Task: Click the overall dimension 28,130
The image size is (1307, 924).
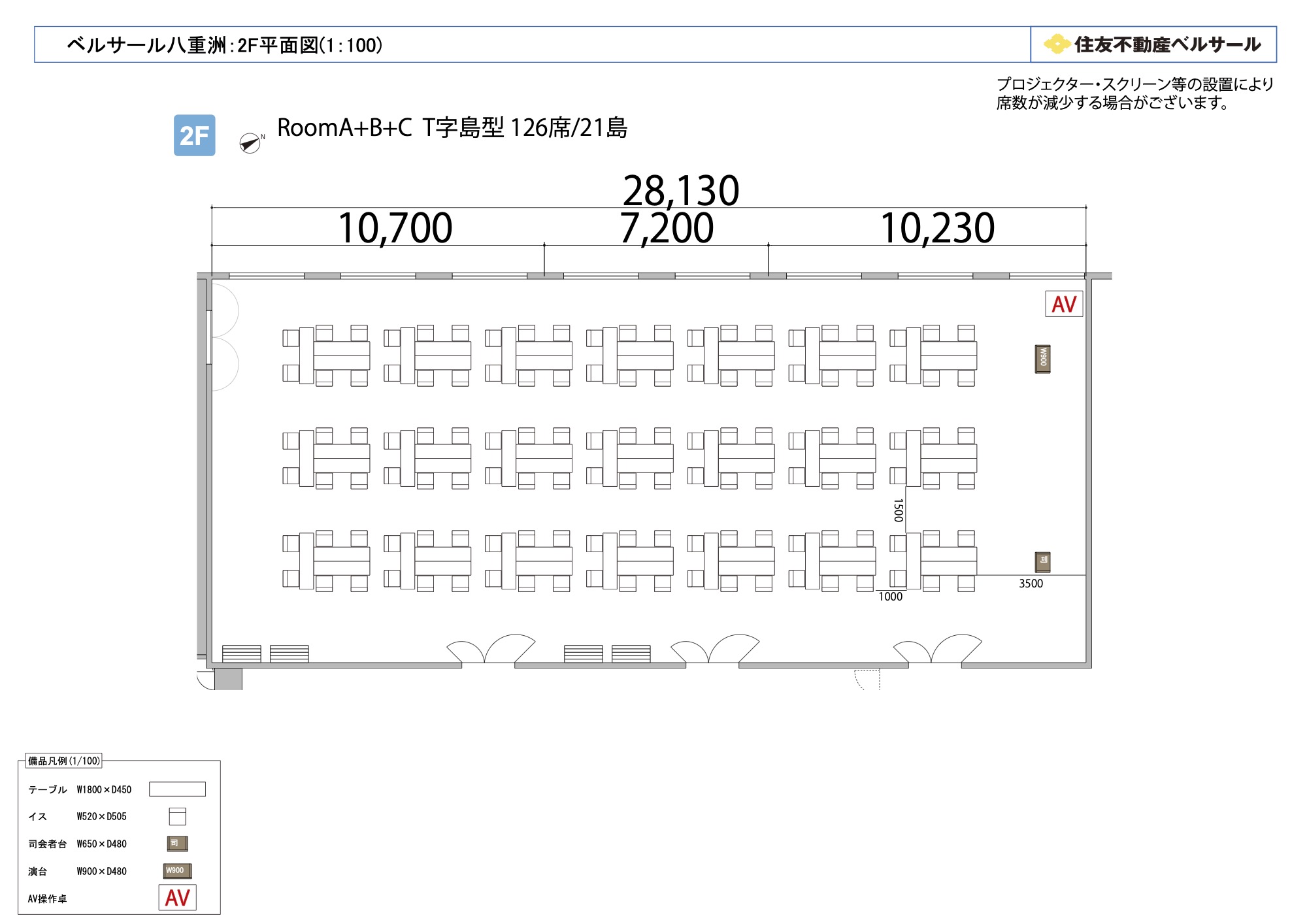Action: coord(681,190)
